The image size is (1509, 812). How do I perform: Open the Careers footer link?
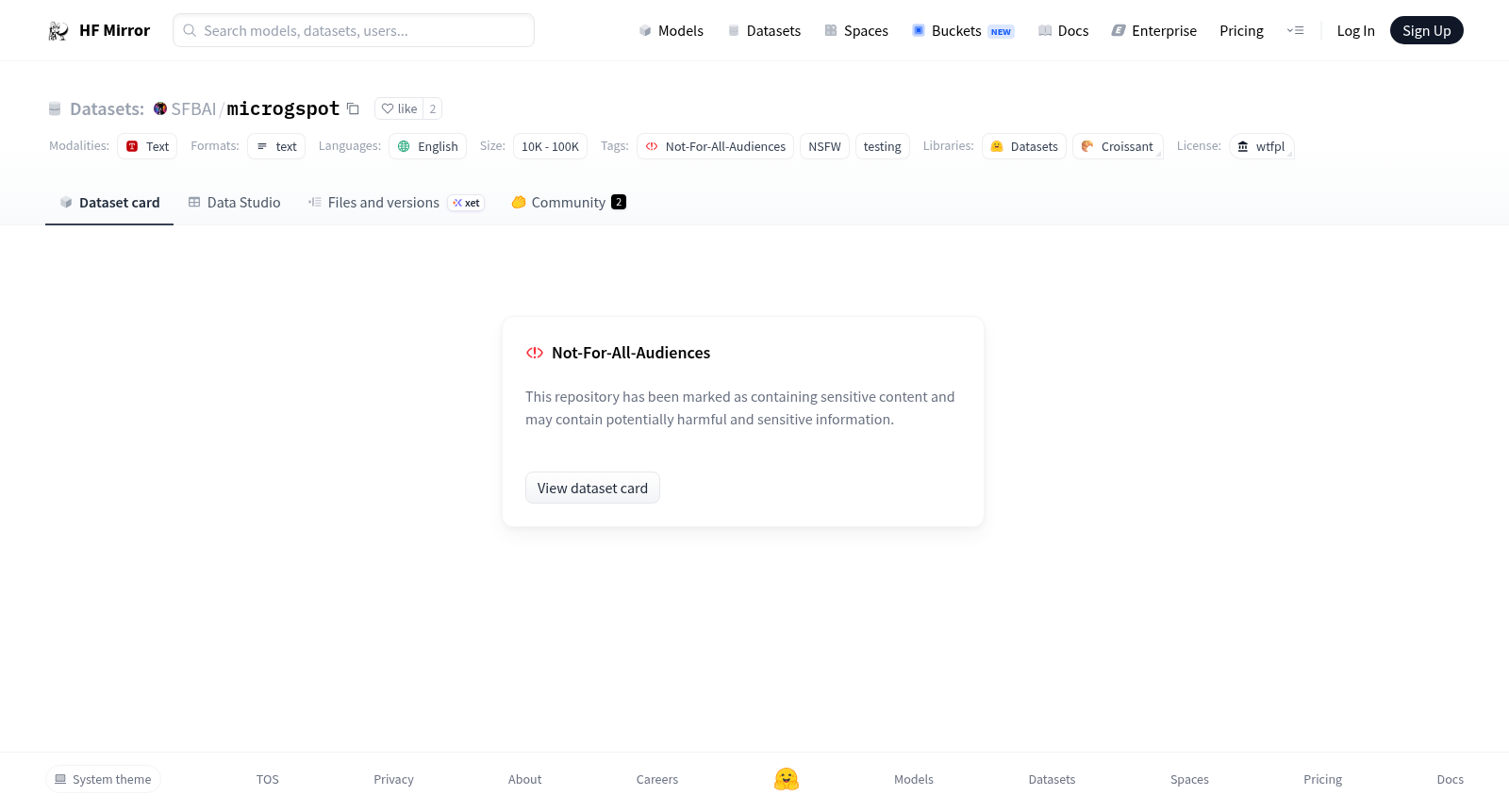657,779
